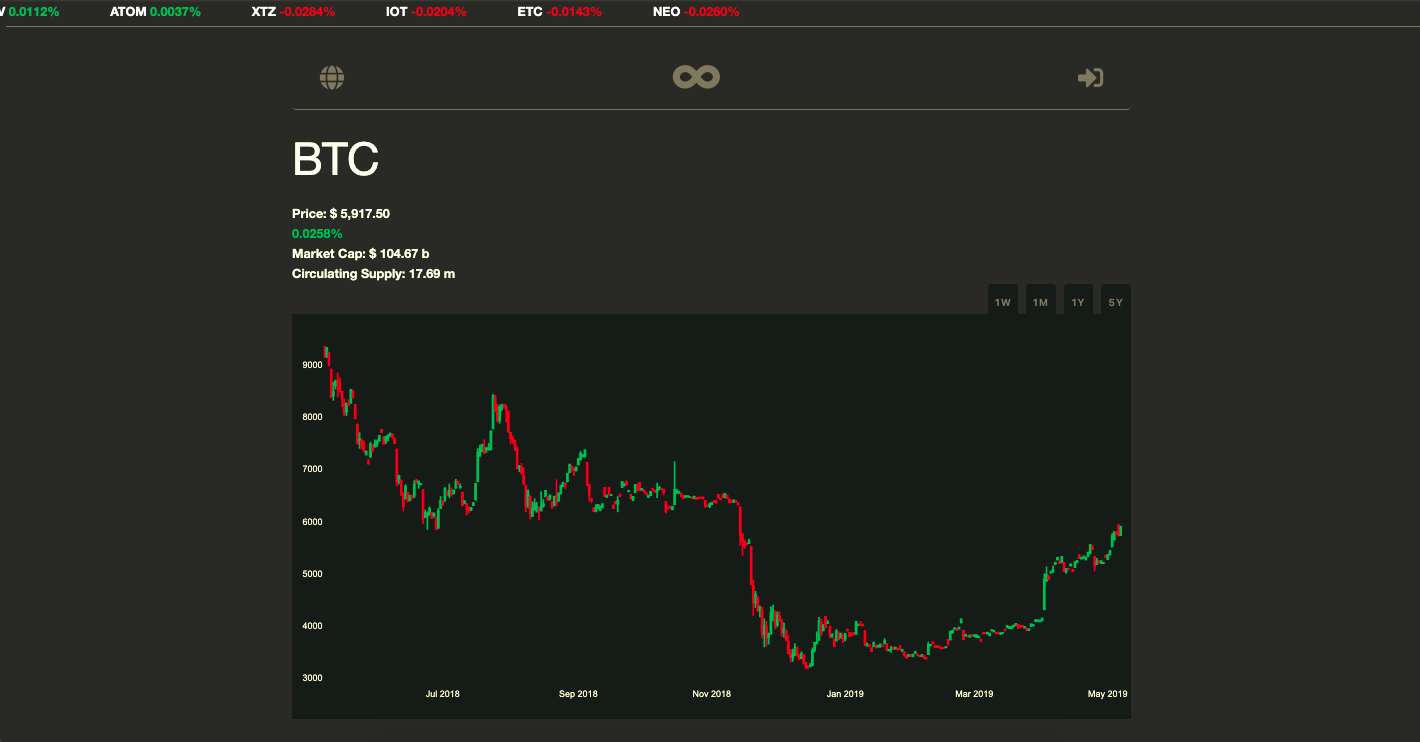Select the 1Y chart range
This screenshot has height=742, width=1420.
(1077, 302)
